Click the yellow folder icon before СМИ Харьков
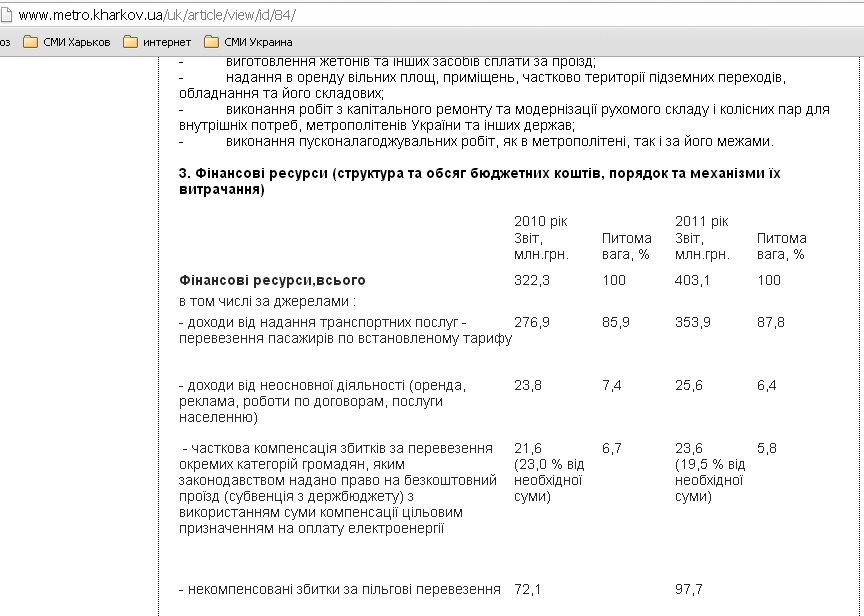 [x=28, y=42]
